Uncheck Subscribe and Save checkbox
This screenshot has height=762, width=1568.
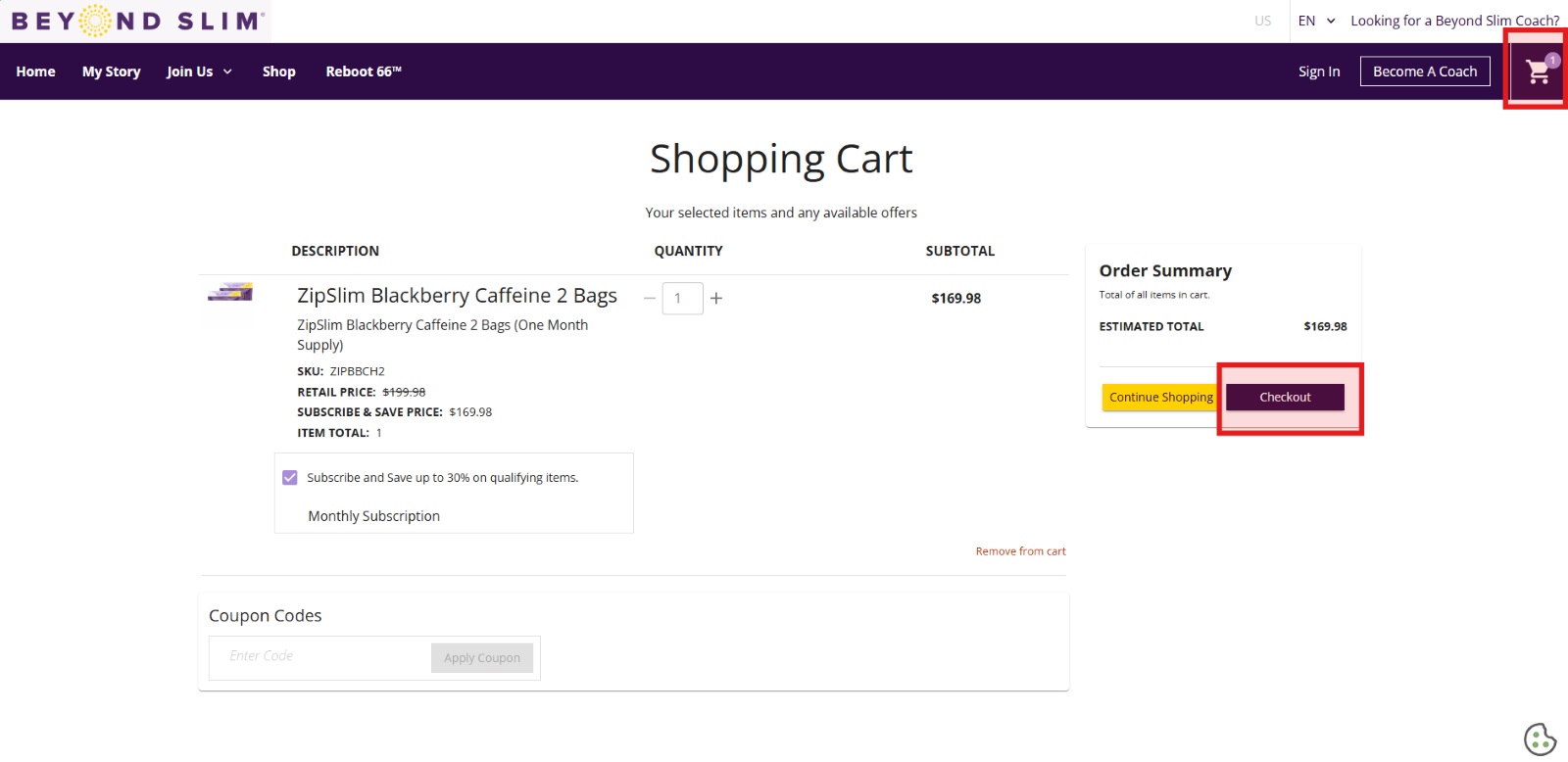point(290,478)
